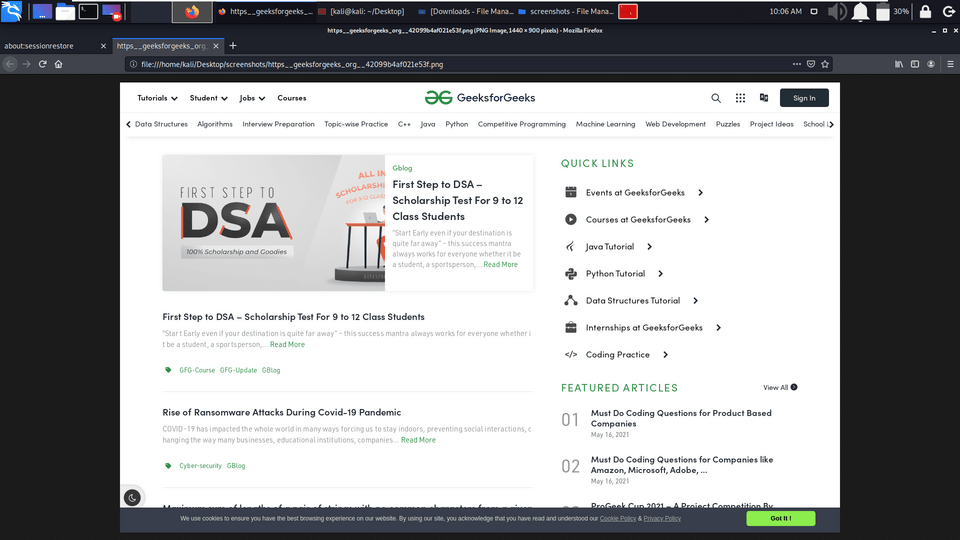The image size is (960, 540).
Task: Expand the Jobs dropdown
Action: pos(252,98)
